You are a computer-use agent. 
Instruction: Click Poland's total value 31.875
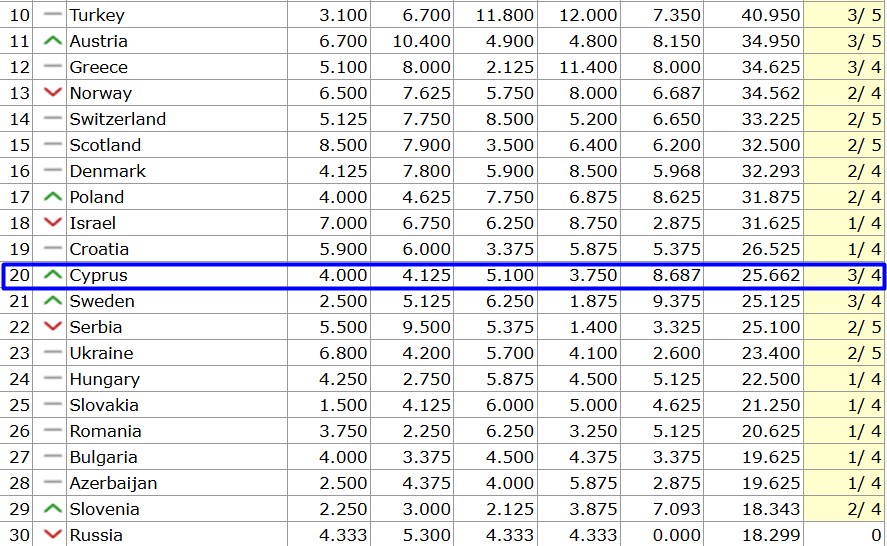pyautogui.click(x=771, y=197)
